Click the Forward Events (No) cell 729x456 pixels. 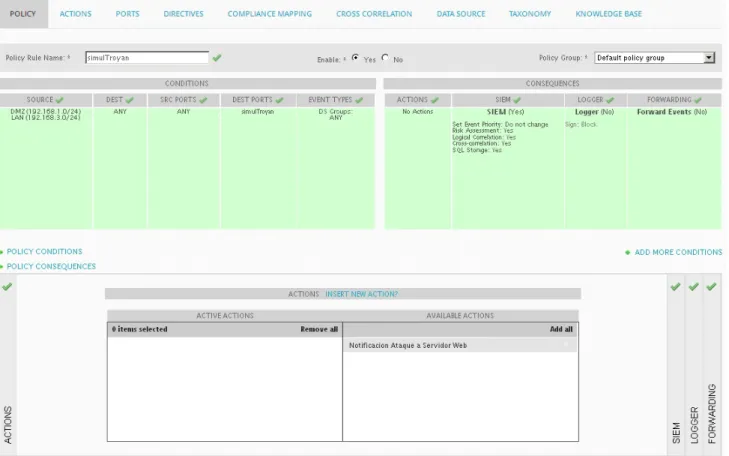pos(672,112)
